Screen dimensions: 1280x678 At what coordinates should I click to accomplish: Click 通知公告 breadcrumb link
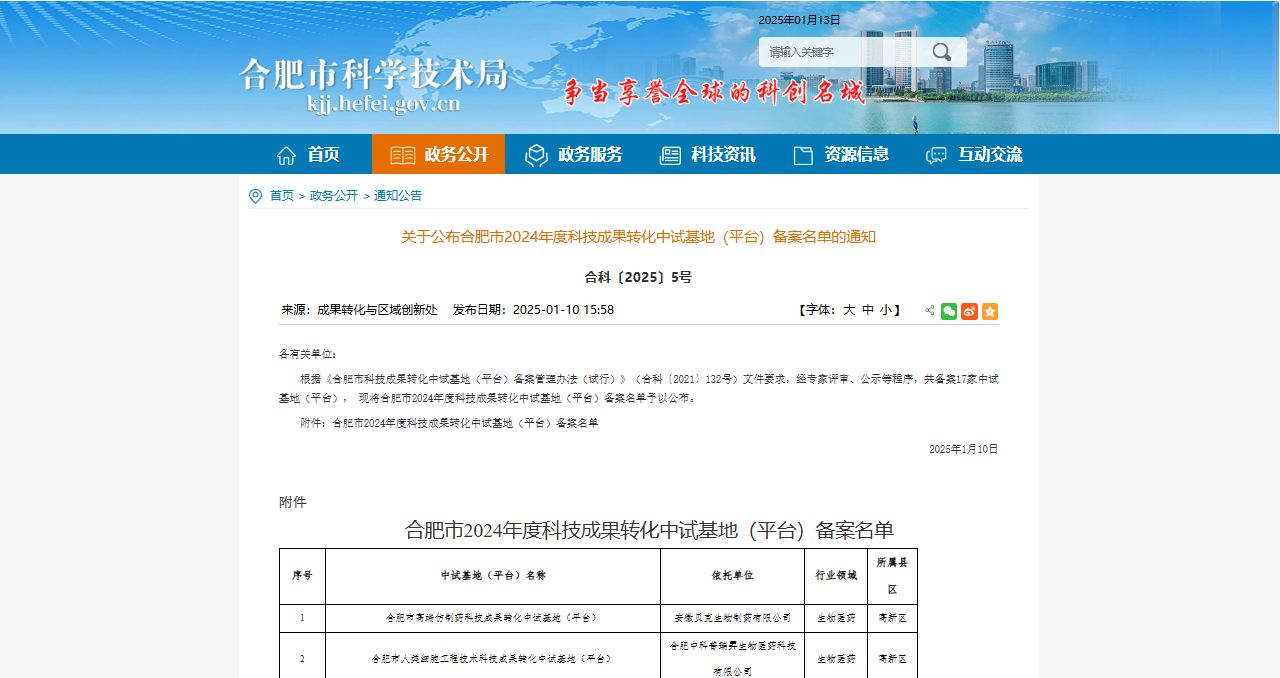pyautogui.click(x=398, y=196)
